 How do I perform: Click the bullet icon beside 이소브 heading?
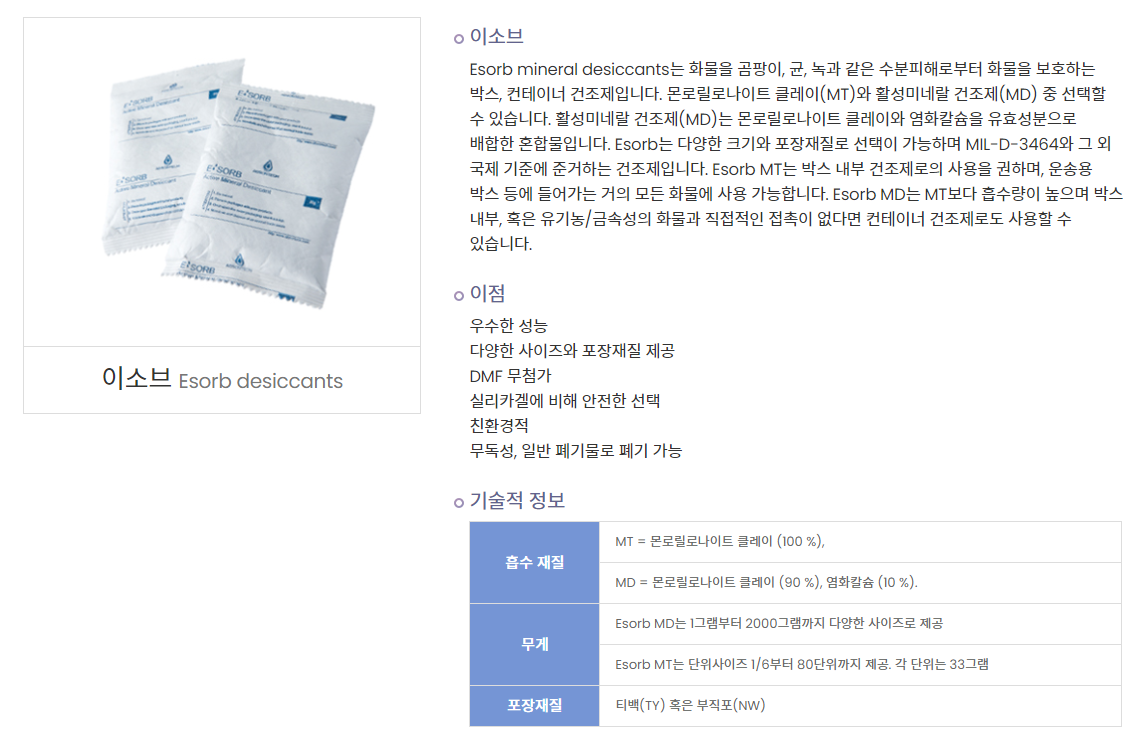459,39
